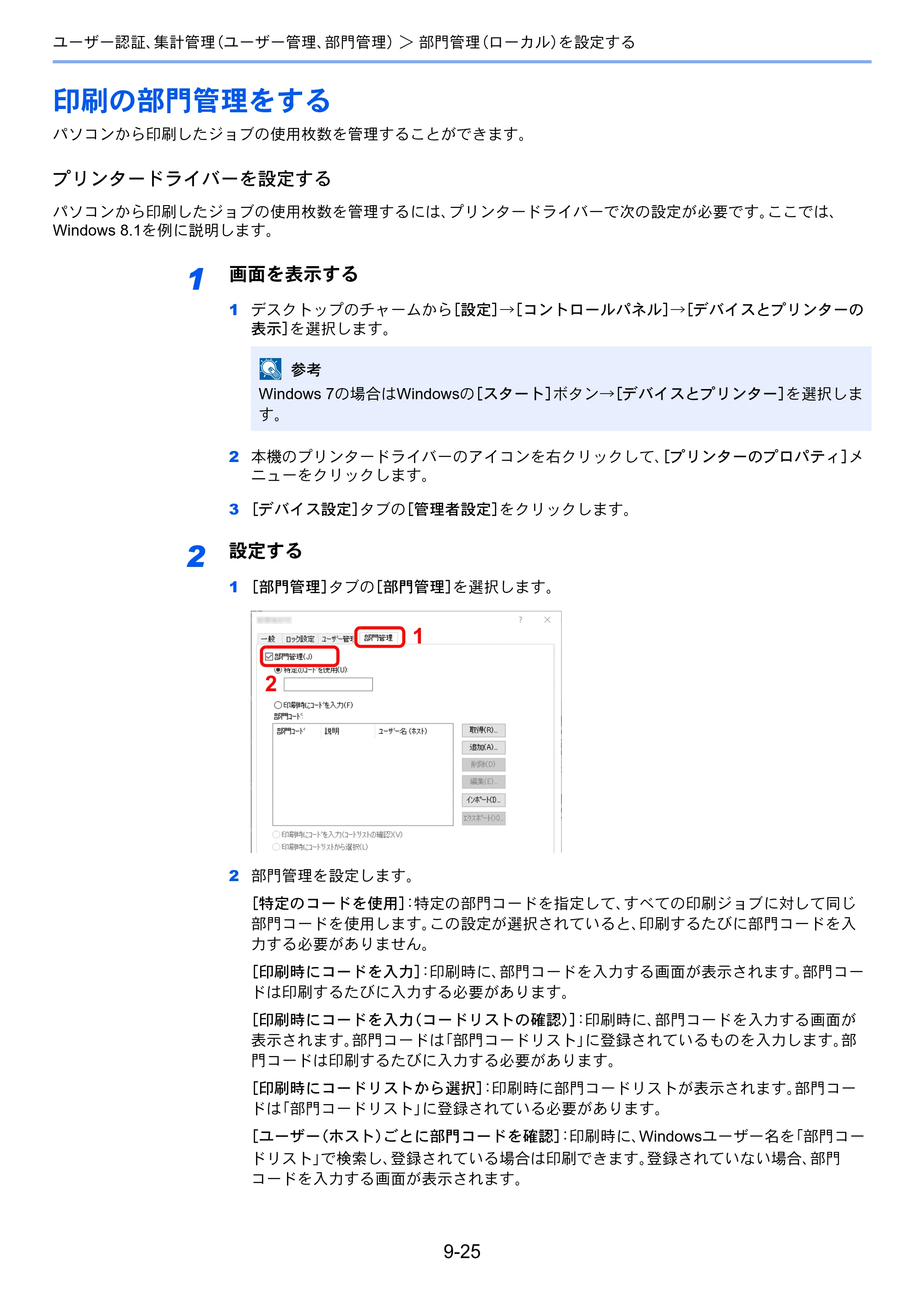Toggle the 部門管理(J) checkbox
Image resolution: width=924 pixels, height=1308 pixels.
coord(269,656)
